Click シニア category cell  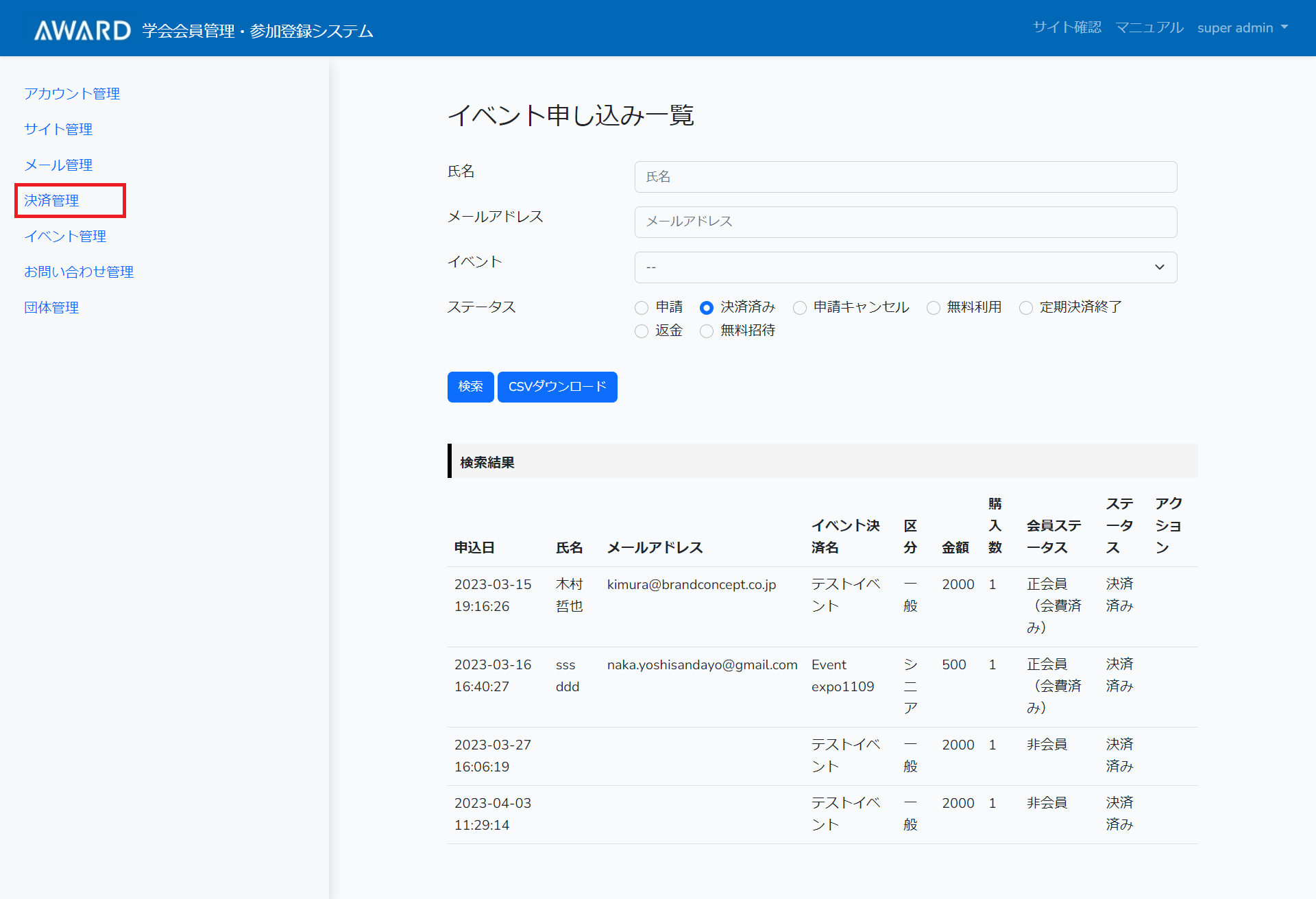pos(910,686)
